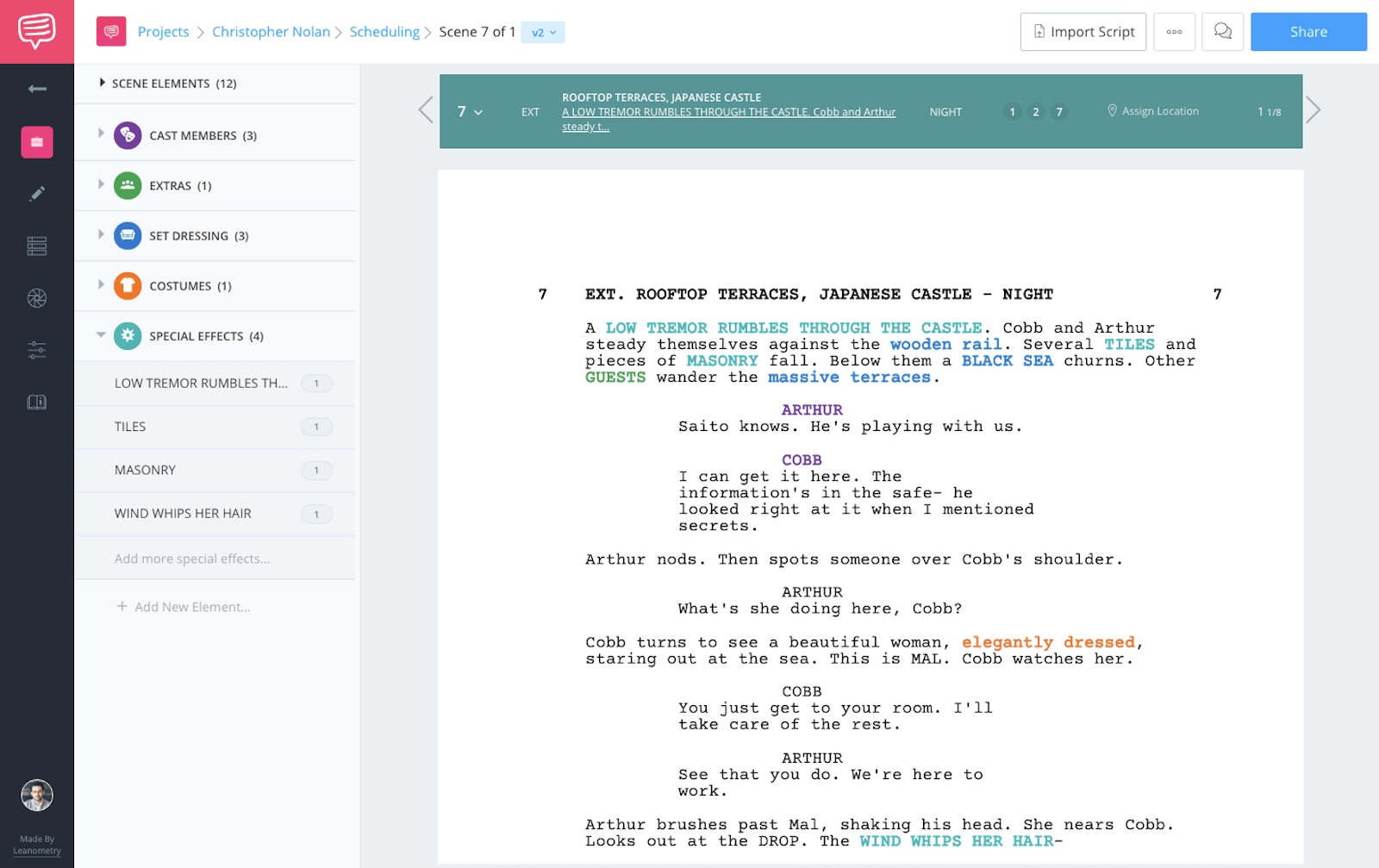Expand Extras group
Viewport: 1379px width, 868px height.
(101, 184)
